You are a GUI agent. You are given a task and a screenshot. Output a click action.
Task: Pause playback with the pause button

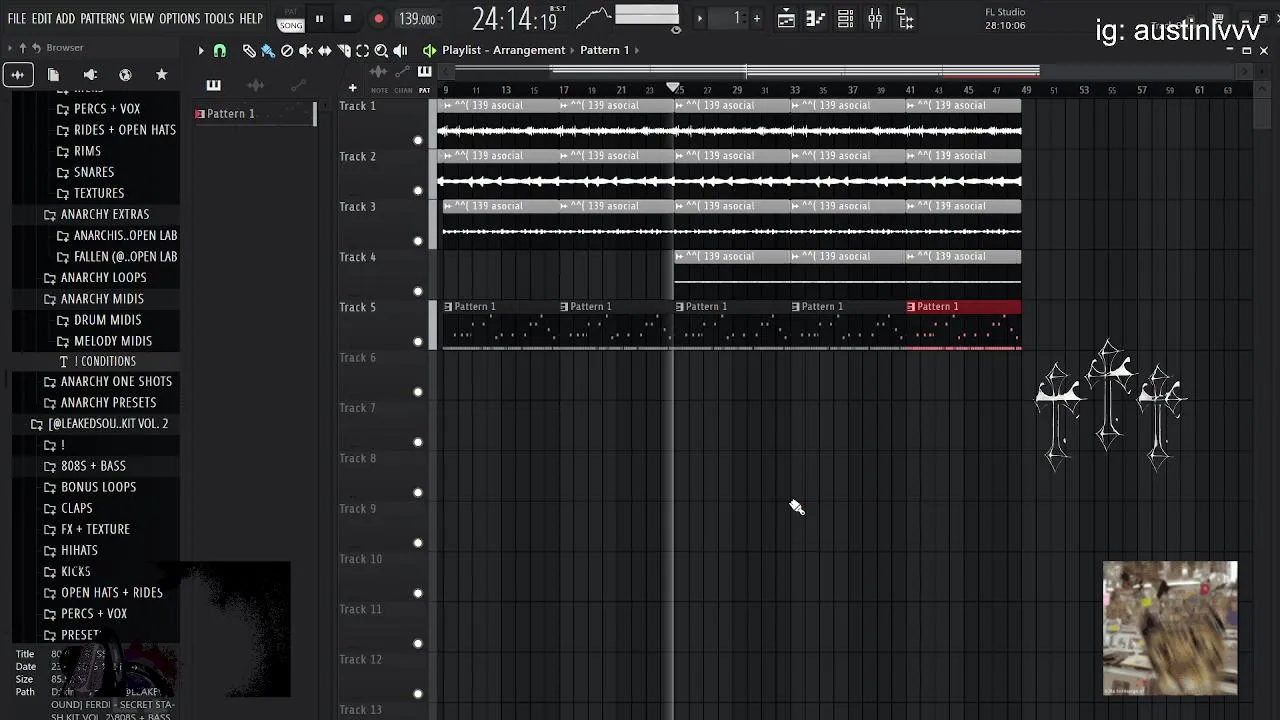click(319, 18)
